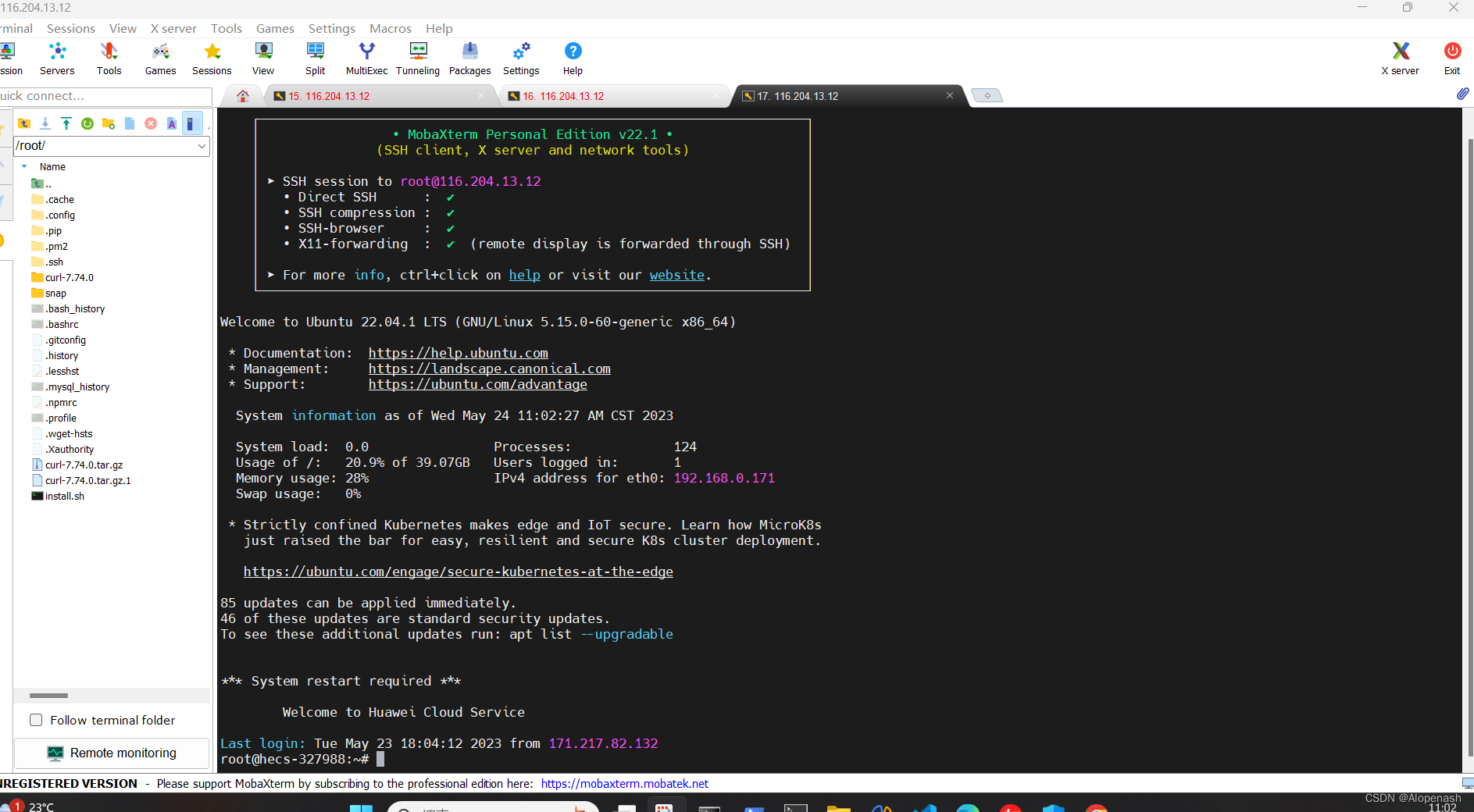Close tab 17. 116.204.13.12
Screen dimensions: 1474x812
click(x=950, y=95)
